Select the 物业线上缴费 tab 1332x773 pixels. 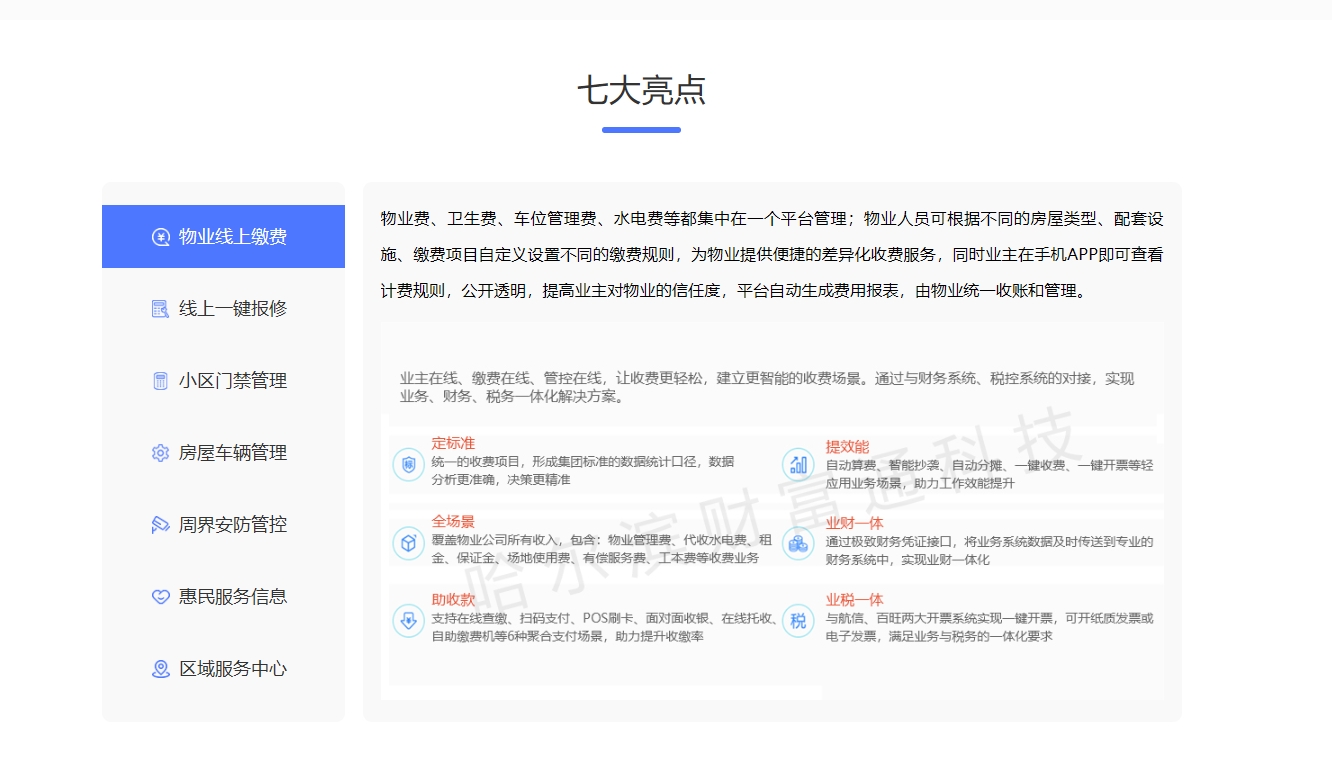223,237
